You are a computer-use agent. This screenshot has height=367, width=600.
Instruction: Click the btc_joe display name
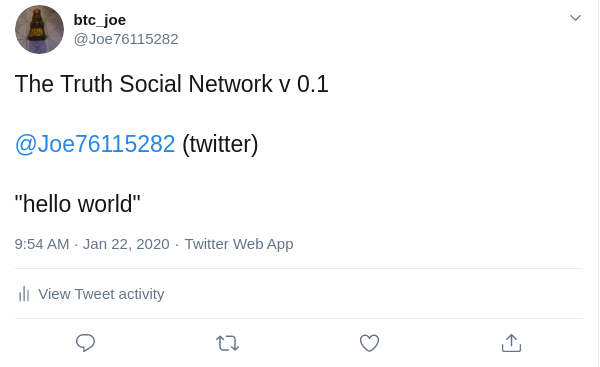99,20
